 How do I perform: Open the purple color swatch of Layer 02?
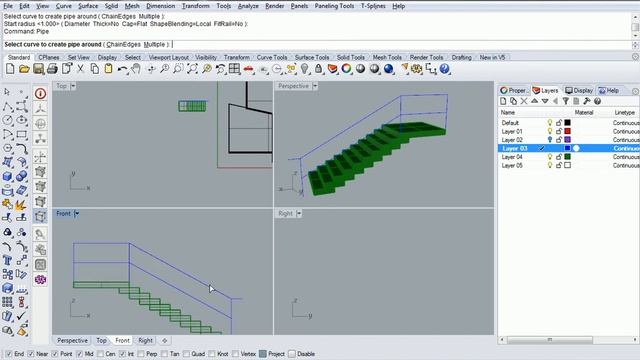coord(567,140)
